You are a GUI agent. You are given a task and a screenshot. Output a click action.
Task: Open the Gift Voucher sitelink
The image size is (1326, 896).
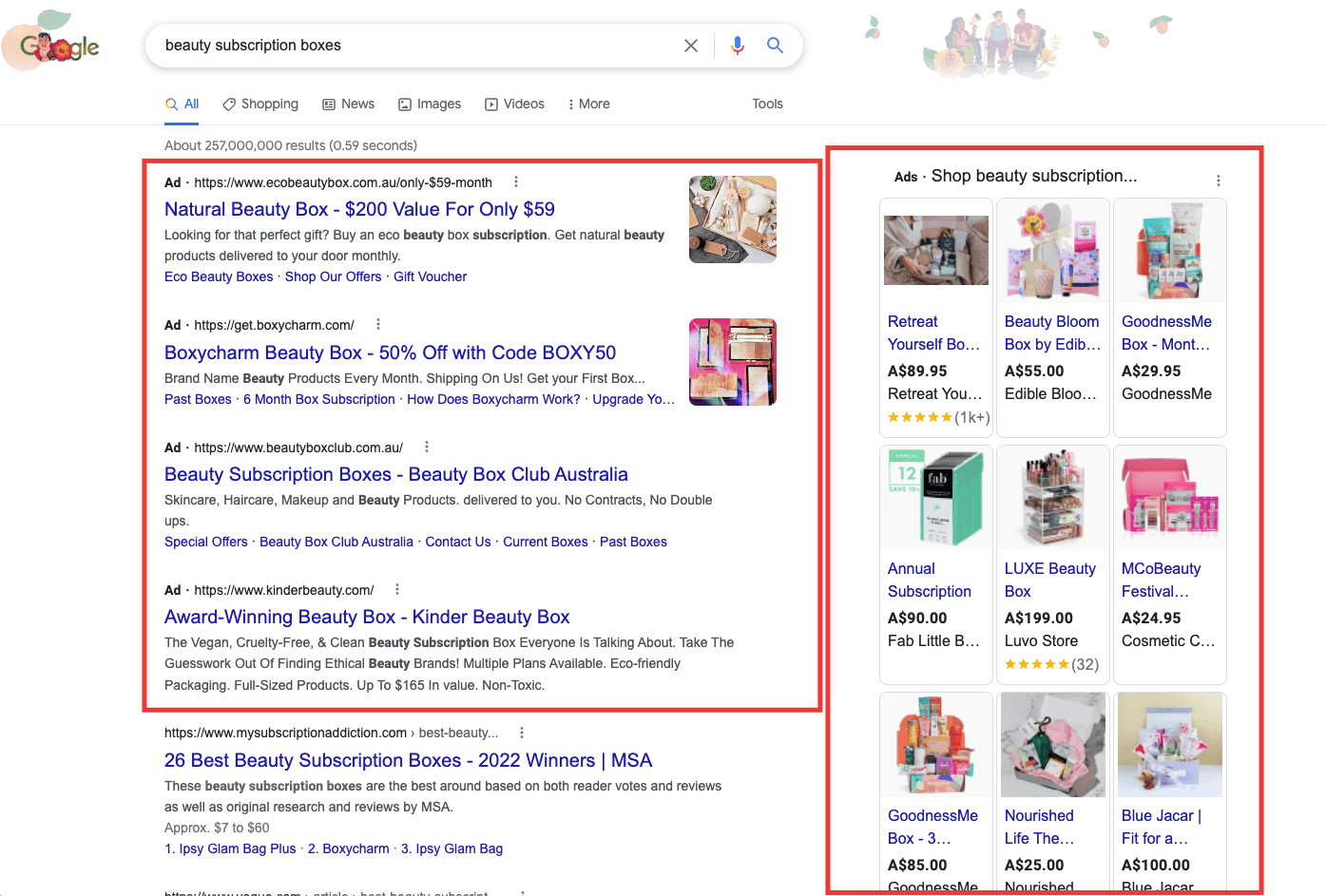point(431,276)
